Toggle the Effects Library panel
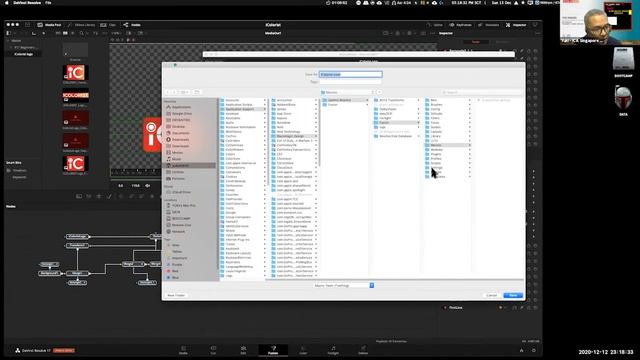The image size is (640, 360). 81,25
